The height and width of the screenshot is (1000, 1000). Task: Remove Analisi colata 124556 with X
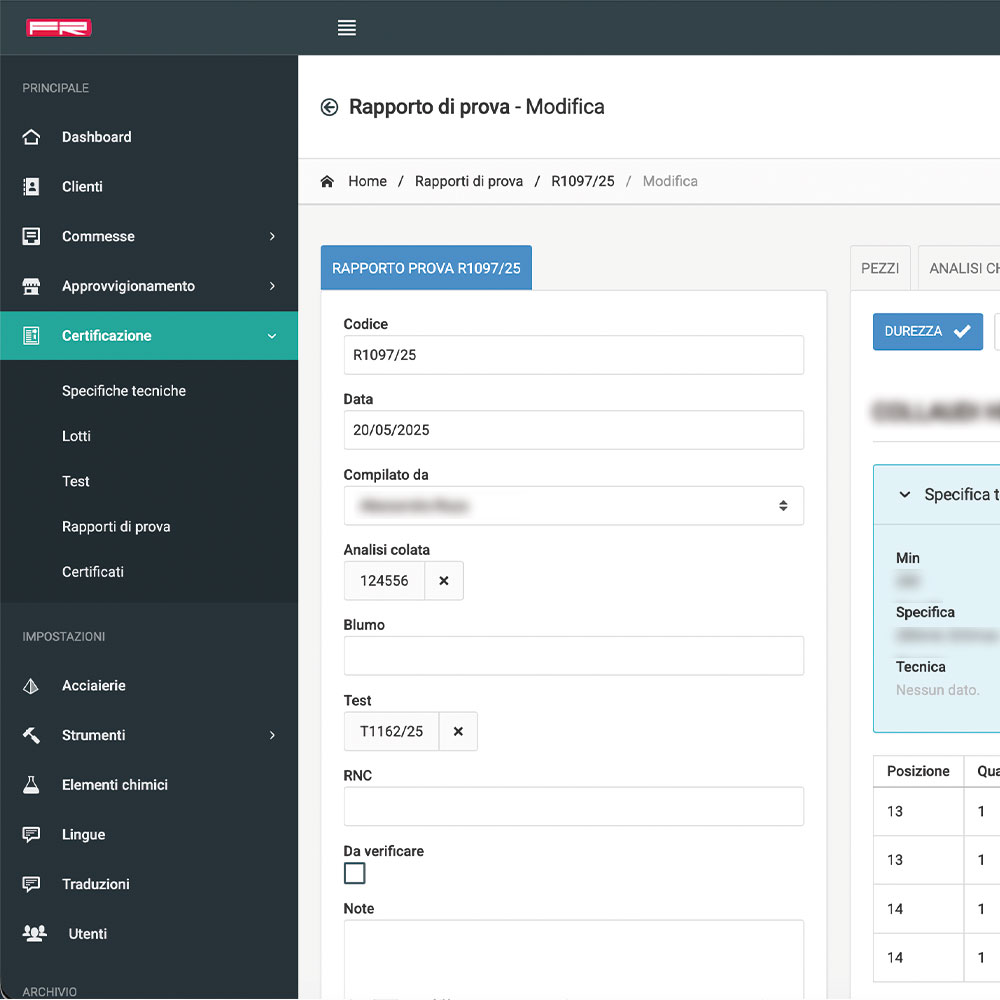pyautogui.click(x=444, y=581)
